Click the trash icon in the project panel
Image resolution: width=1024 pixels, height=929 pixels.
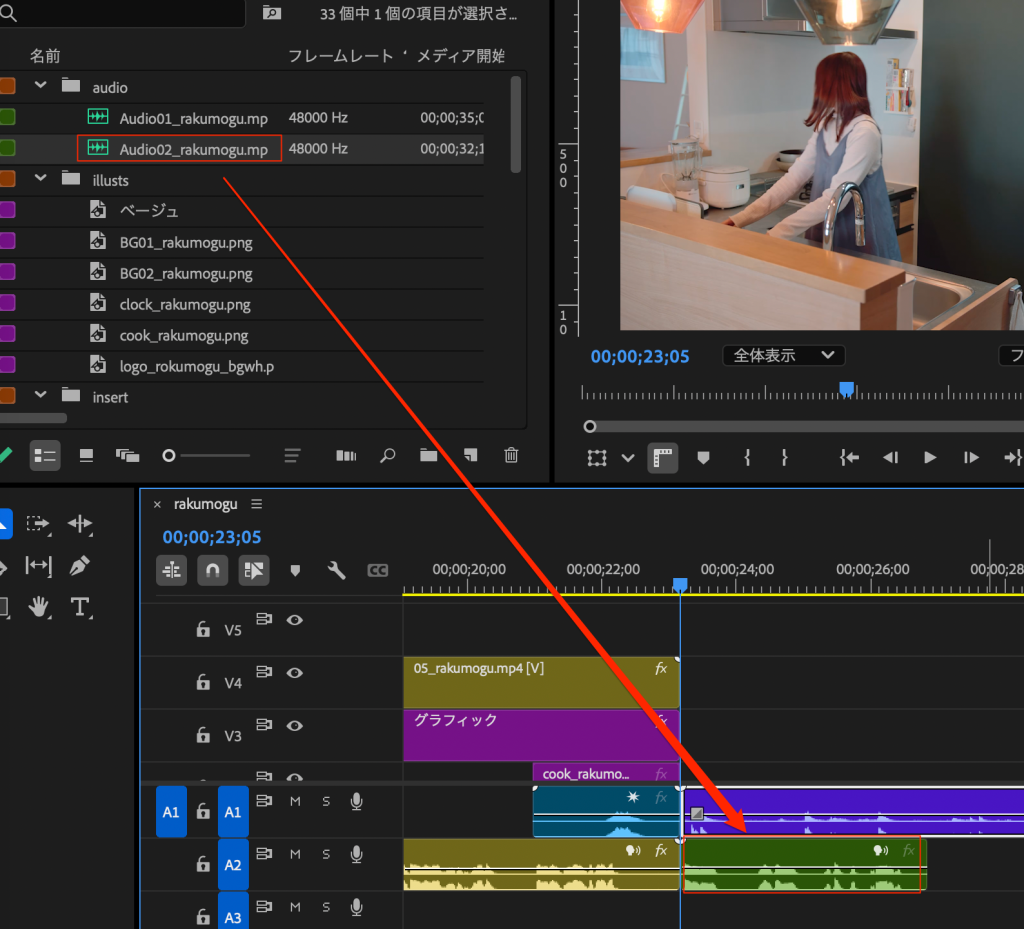[511, 455]
